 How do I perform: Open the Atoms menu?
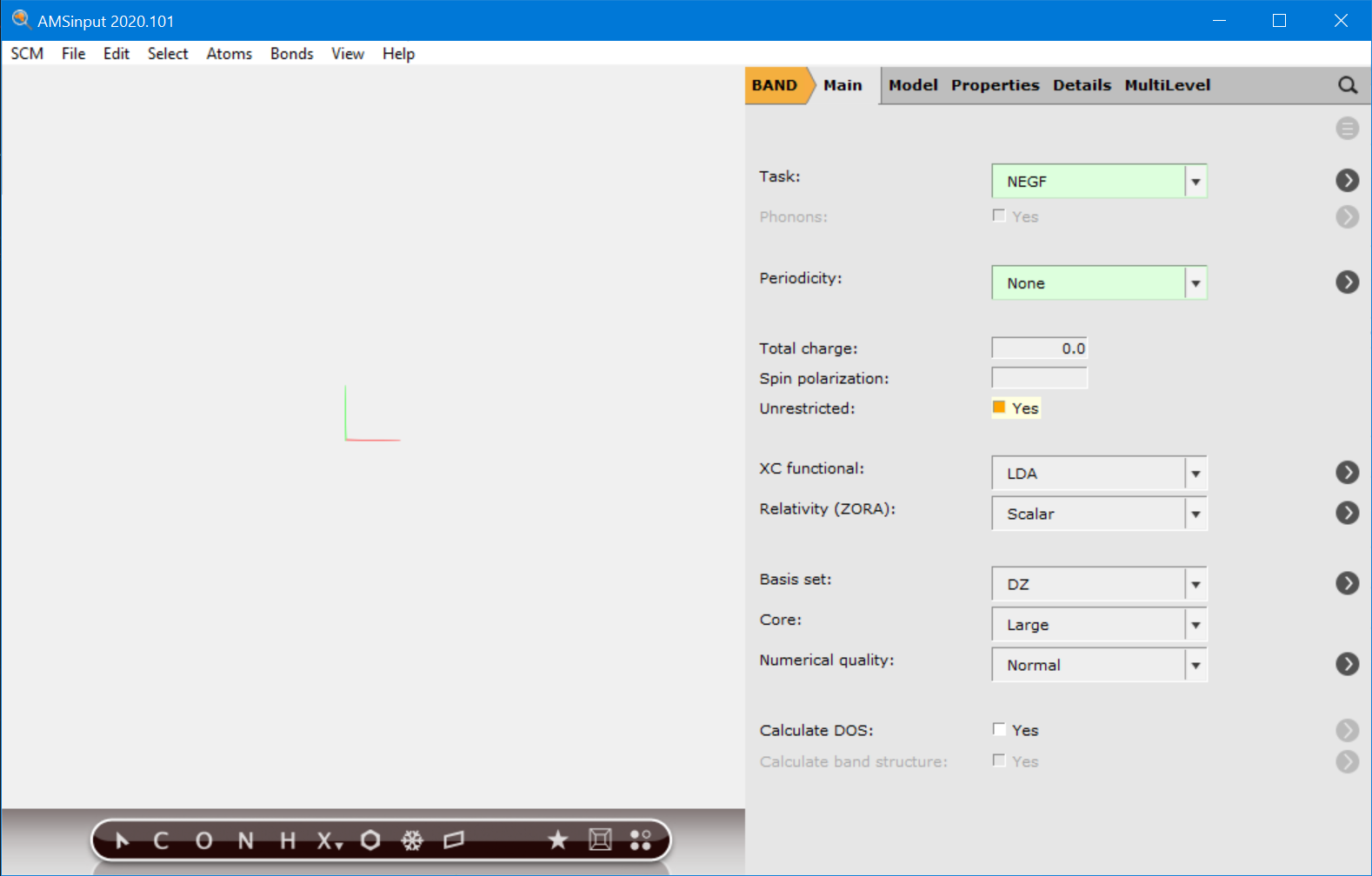coord(229,54)
